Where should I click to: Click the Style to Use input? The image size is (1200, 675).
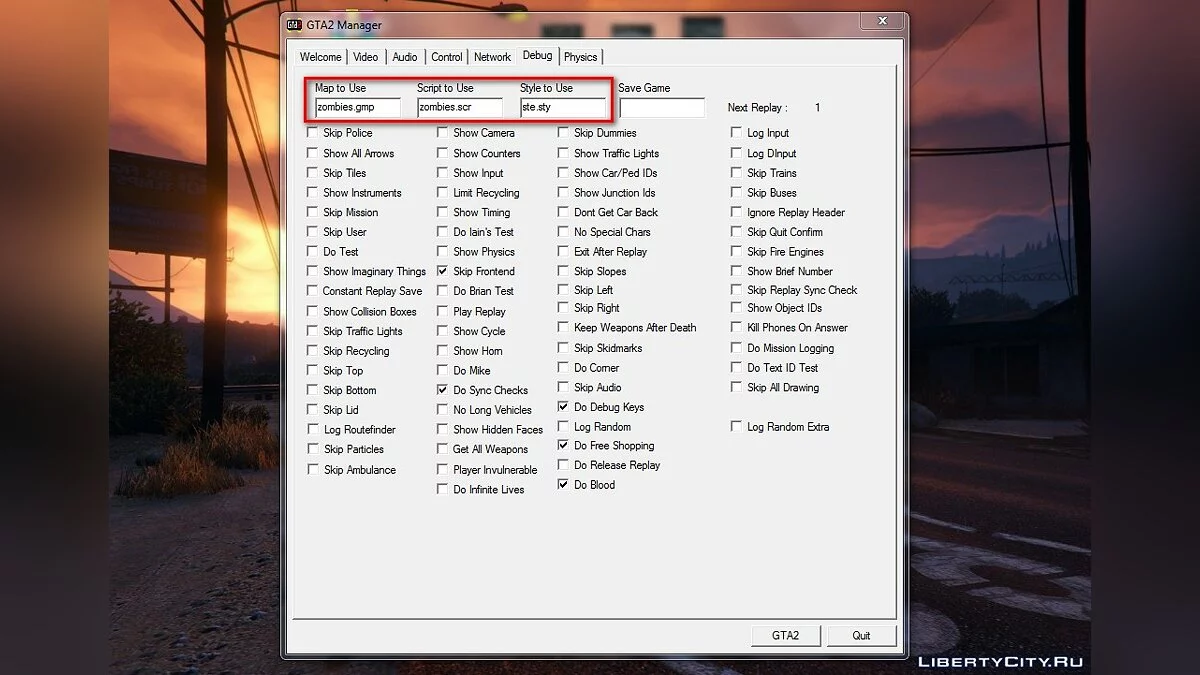coord(562,107)
